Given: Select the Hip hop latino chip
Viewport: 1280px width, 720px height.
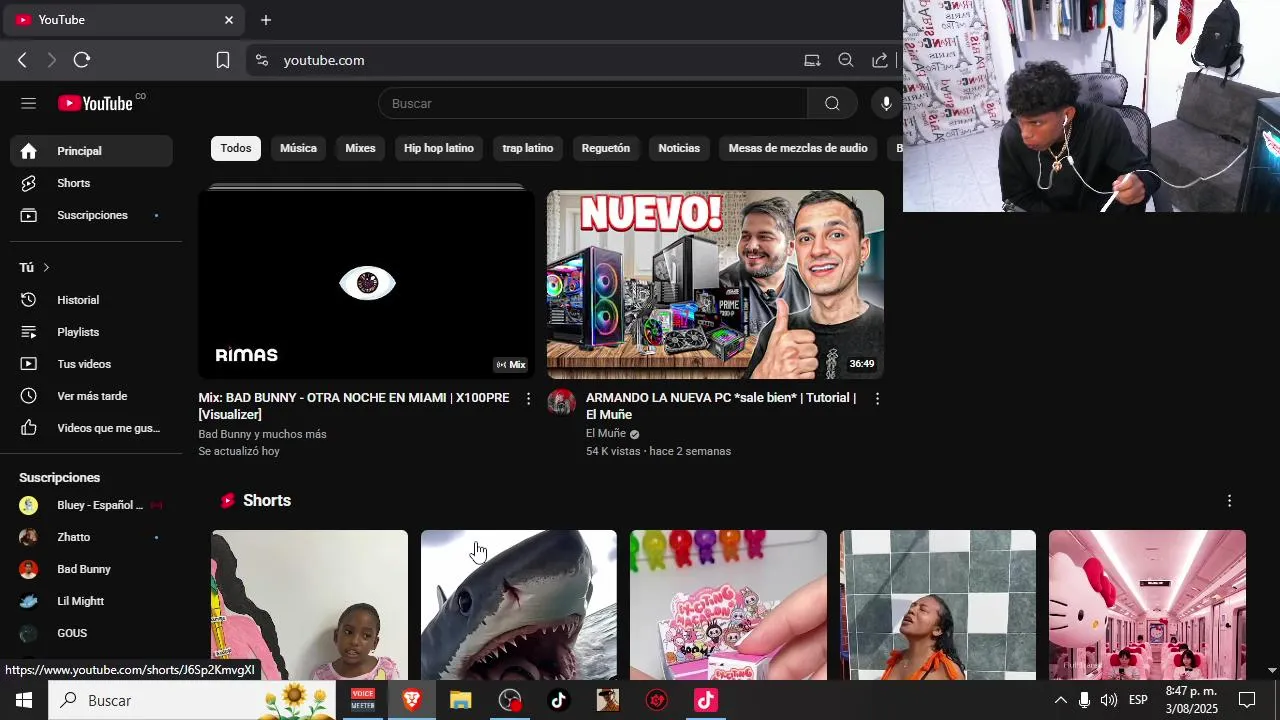Looking at the screenshot, I should click(439, 148).
